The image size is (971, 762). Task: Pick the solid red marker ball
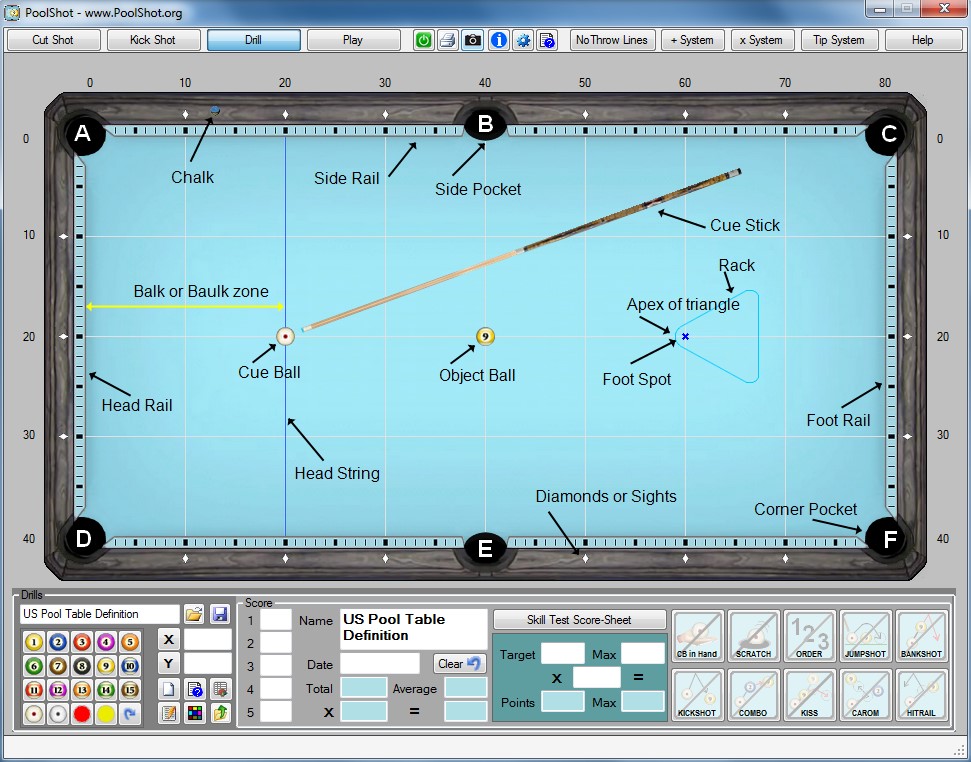coord(82,714)
